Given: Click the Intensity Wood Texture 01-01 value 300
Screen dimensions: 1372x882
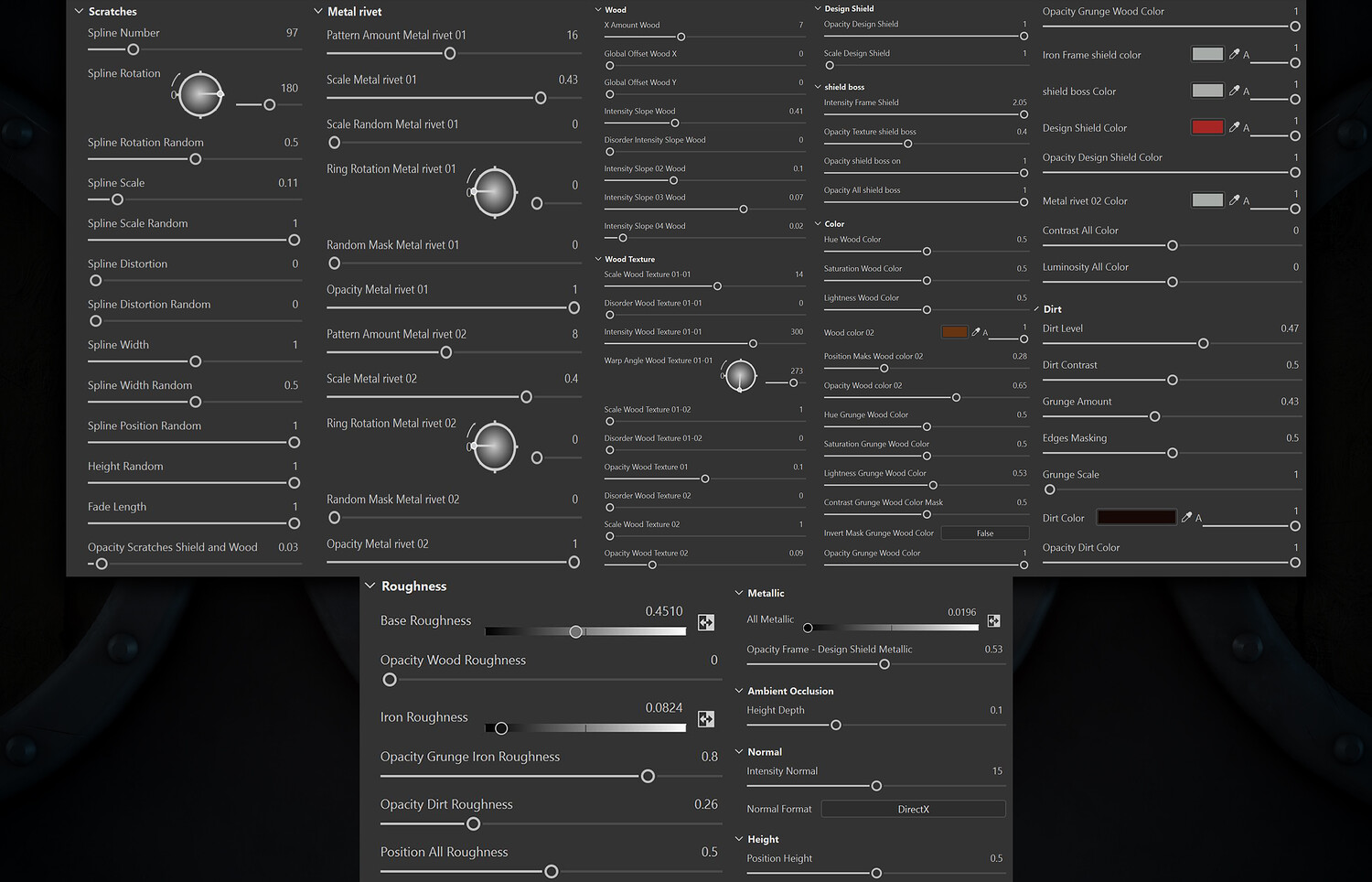Looking at the screenshot, I should (797, 332).
